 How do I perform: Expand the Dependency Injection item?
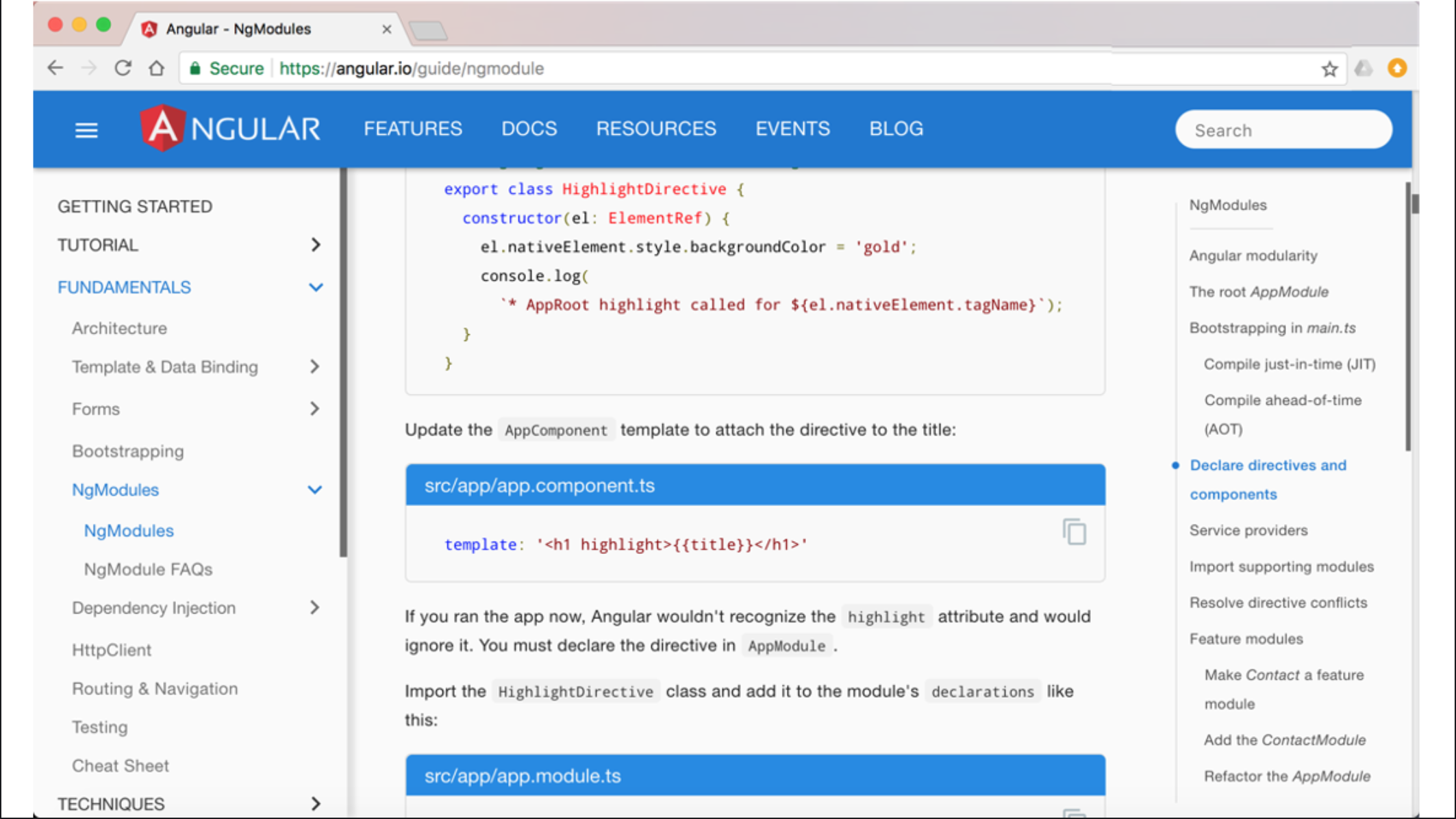(314, 607)
